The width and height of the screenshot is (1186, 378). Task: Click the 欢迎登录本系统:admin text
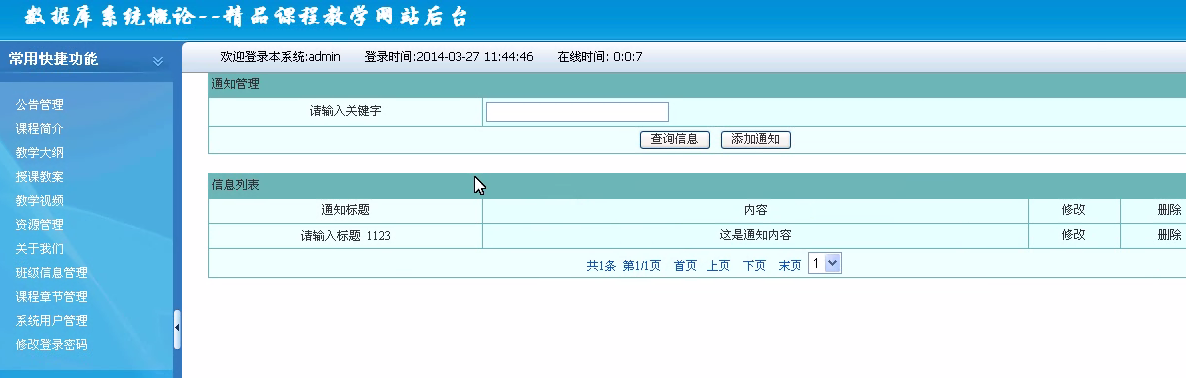coord(281,57)
